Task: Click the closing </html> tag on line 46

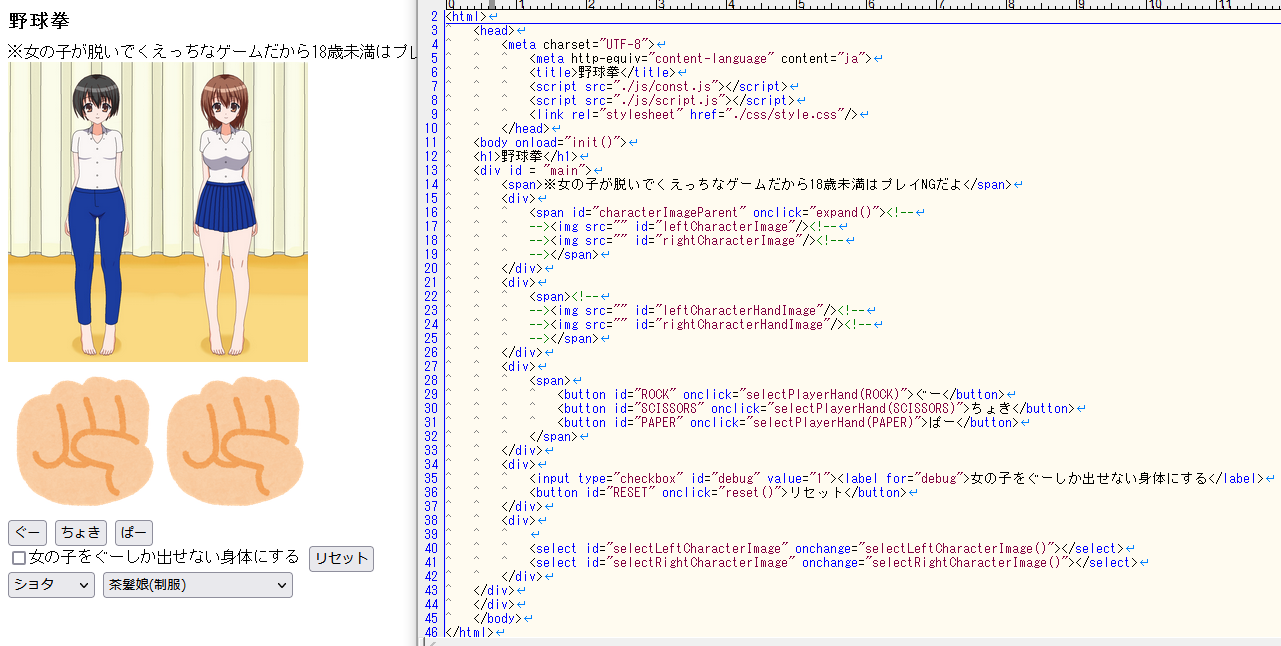Action: [x=469, y=632]
